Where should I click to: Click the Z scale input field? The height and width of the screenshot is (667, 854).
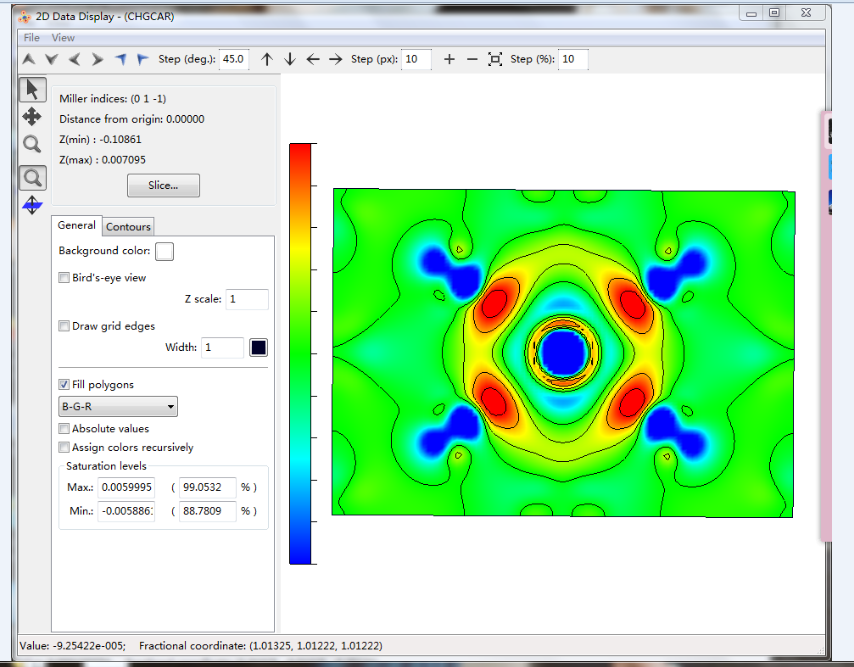click(246, 300)
